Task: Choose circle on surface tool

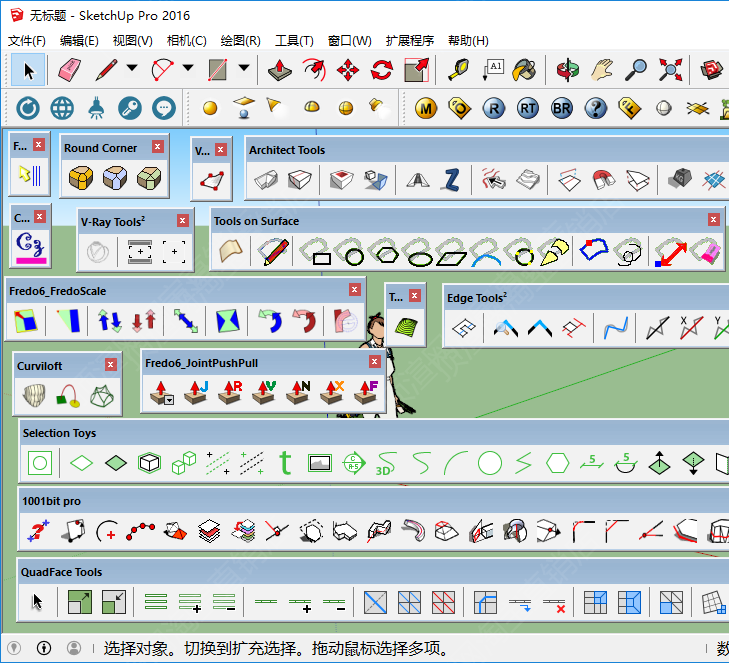Action: click(351, 252)
